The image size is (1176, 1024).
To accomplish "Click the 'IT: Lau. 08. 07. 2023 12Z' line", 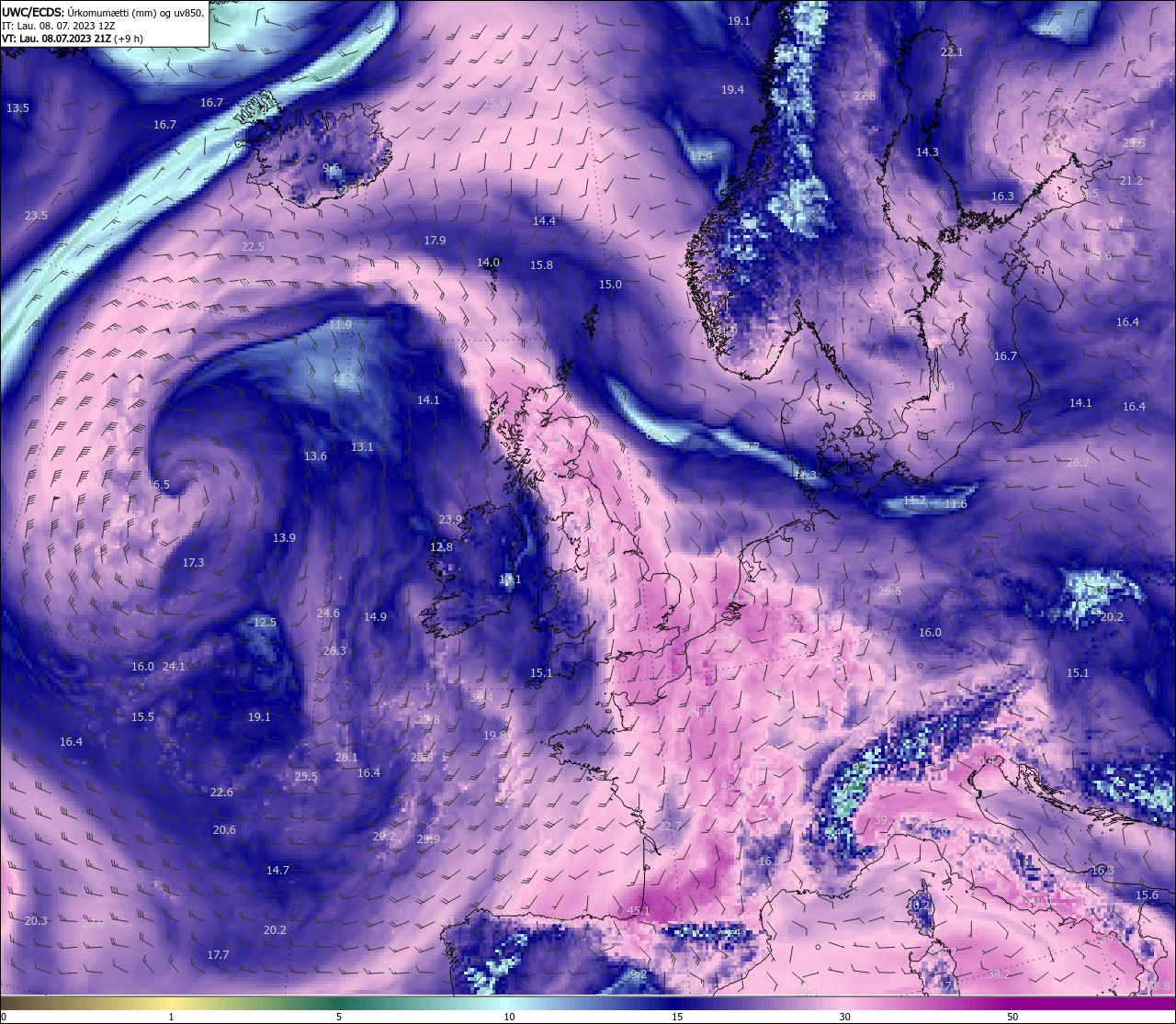I will [58, 26].
